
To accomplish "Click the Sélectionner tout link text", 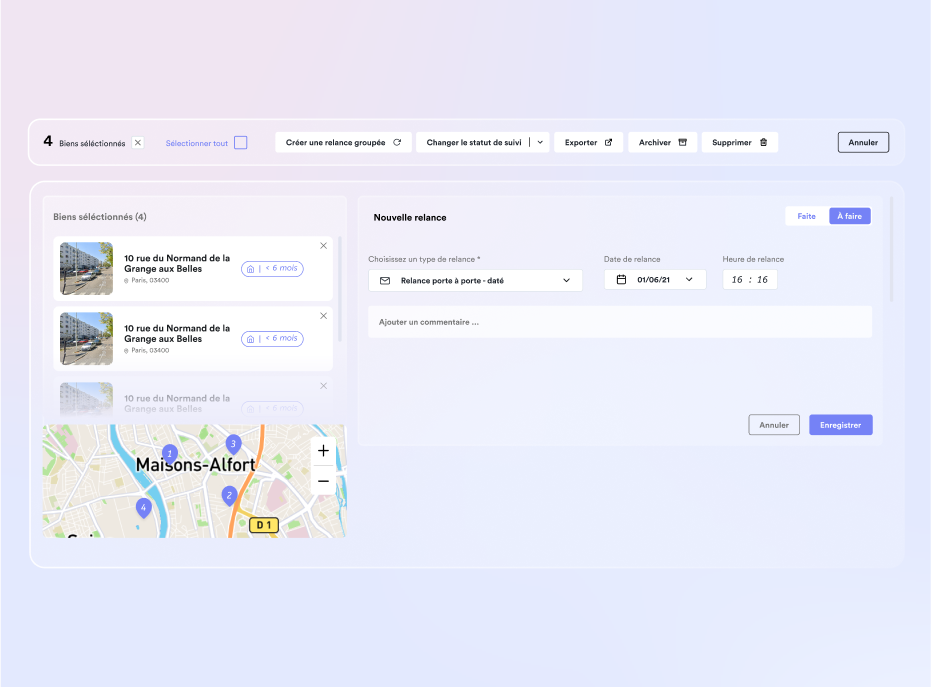I will (197, 143).
